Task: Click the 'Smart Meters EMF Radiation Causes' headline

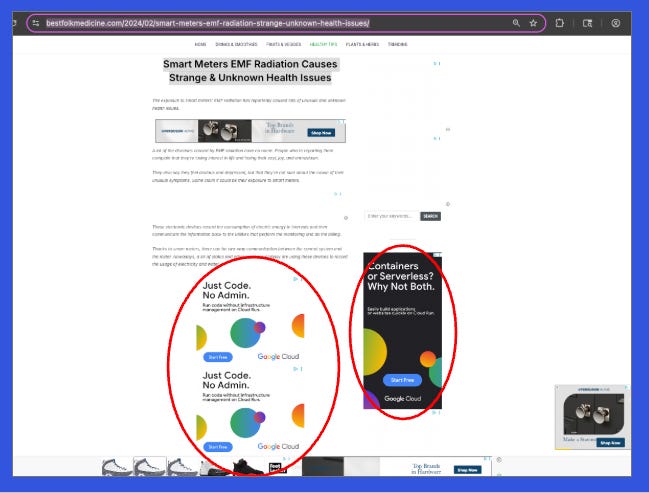Action: coord(250,64)
